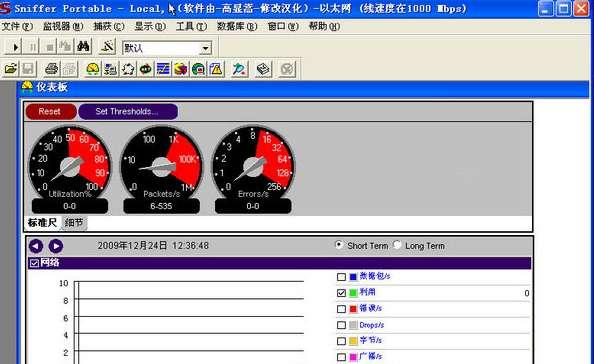
Task: Enable the Drops/s checkbox
Action: coord(341,325)
